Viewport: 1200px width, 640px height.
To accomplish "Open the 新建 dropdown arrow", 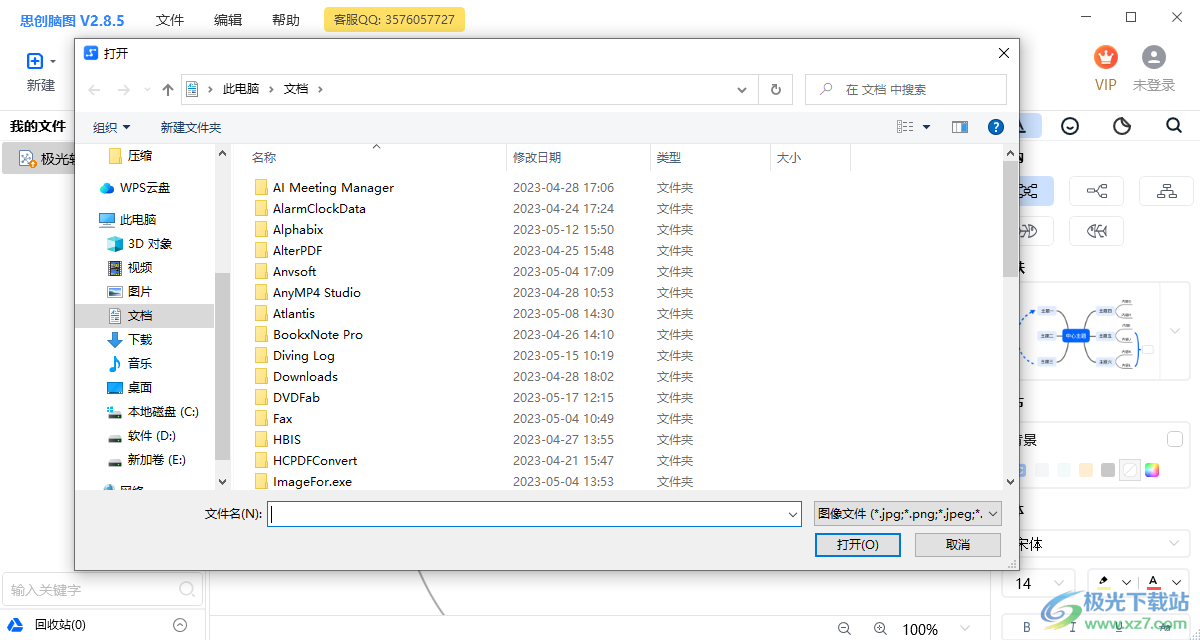I will coord(52,61).
